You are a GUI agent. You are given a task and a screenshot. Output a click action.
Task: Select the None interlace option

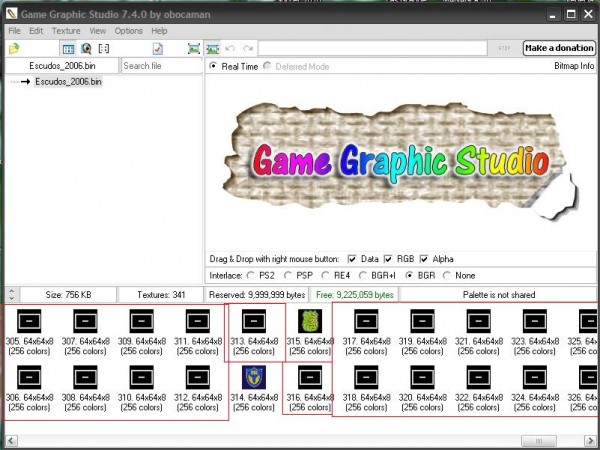[x=447, y=276]
